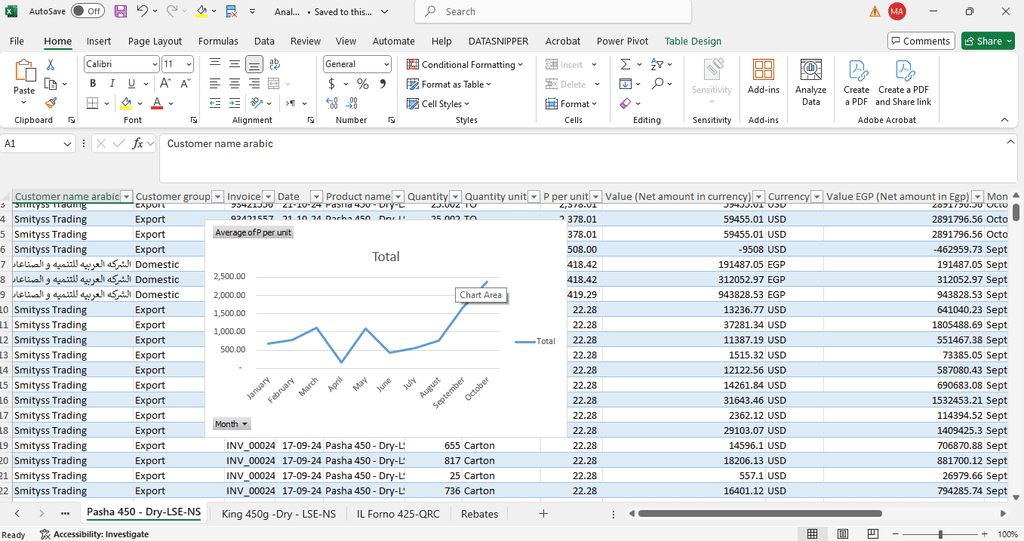1024x541 pixels.
Task: Increase font size with the larger A icon
Action: (x=165, y=84)
